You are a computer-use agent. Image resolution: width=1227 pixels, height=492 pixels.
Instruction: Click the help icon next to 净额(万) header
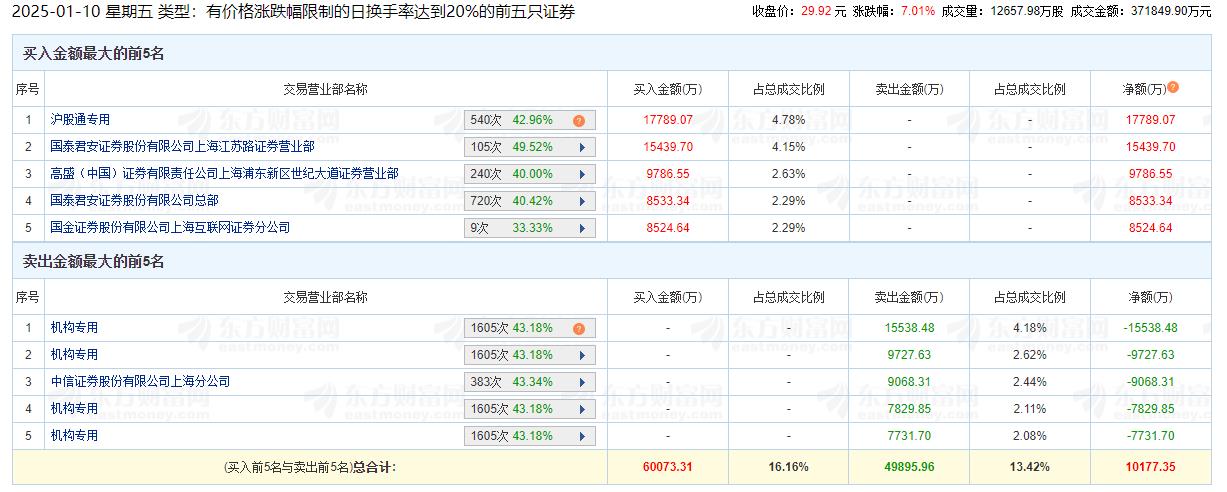tap(1173, 87)
